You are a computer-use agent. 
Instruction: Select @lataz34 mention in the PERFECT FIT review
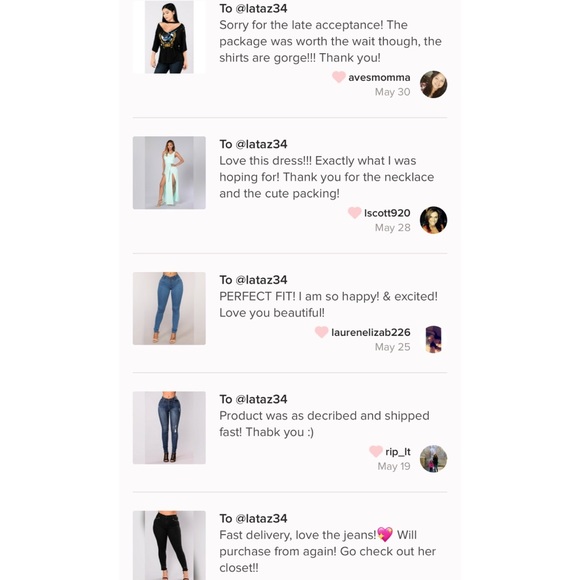pyautogui.click(x=261, y=280)
